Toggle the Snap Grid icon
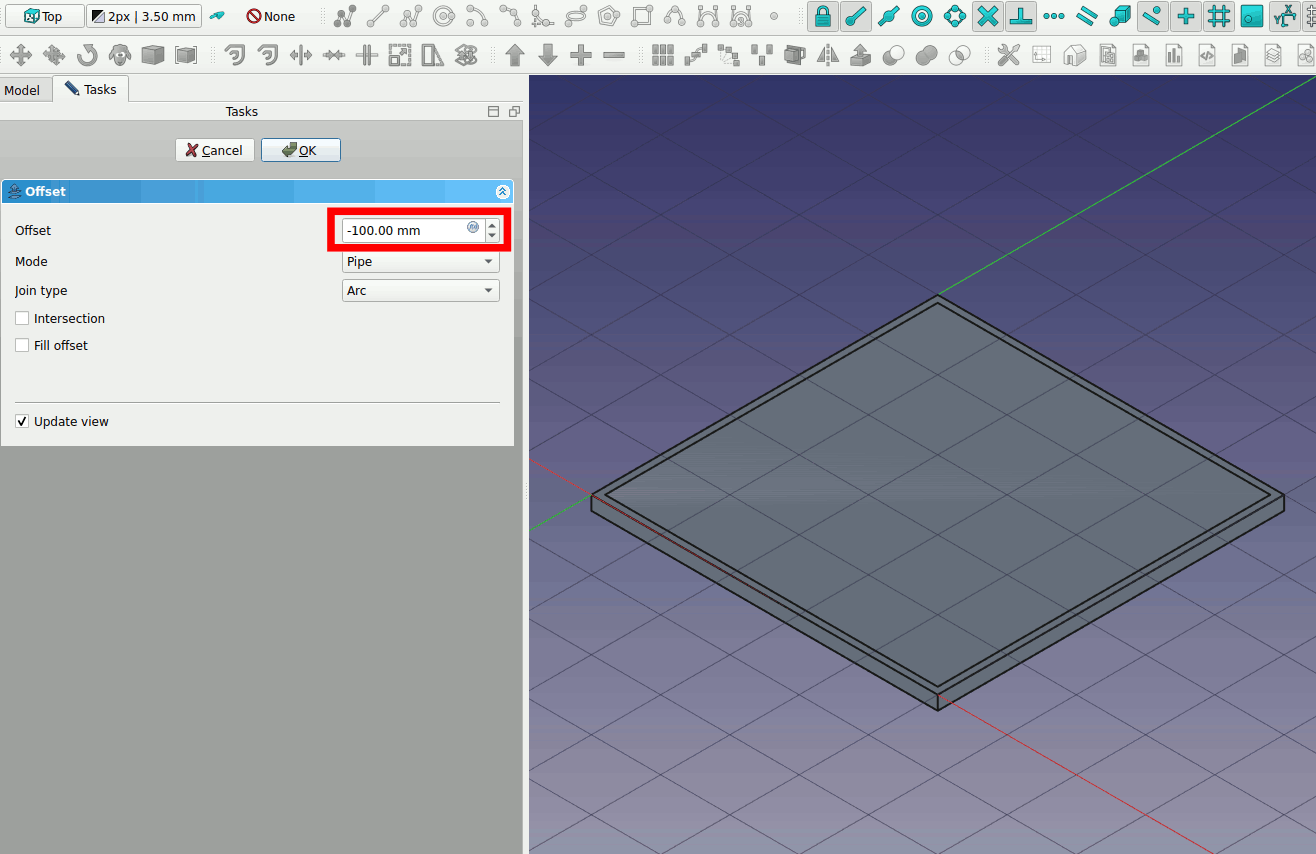The width and height of the screenshot is (1316, 854). click(x=1218, y=16)
